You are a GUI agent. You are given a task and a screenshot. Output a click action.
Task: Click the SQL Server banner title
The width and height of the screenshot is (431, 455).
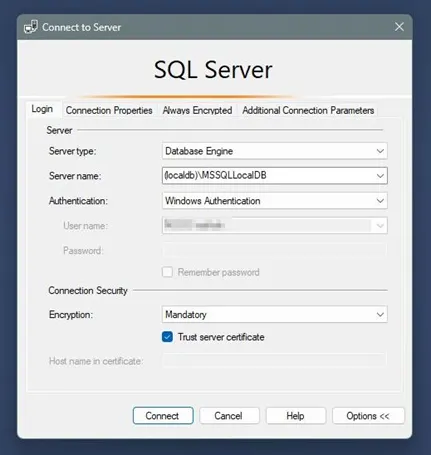(213, 70)
